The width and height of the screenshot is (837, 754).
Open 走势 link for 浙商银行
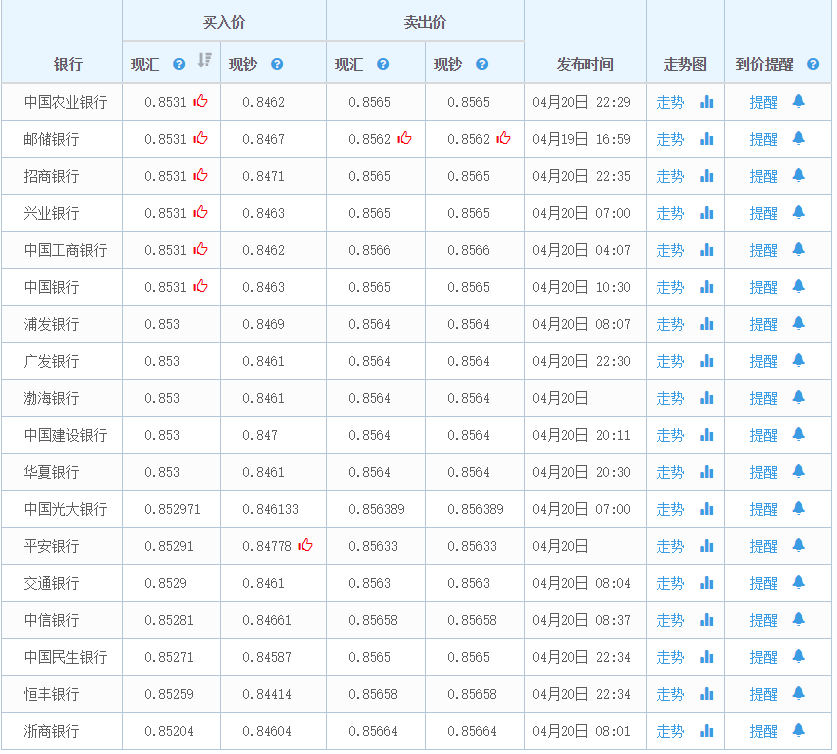pos(670,731)
